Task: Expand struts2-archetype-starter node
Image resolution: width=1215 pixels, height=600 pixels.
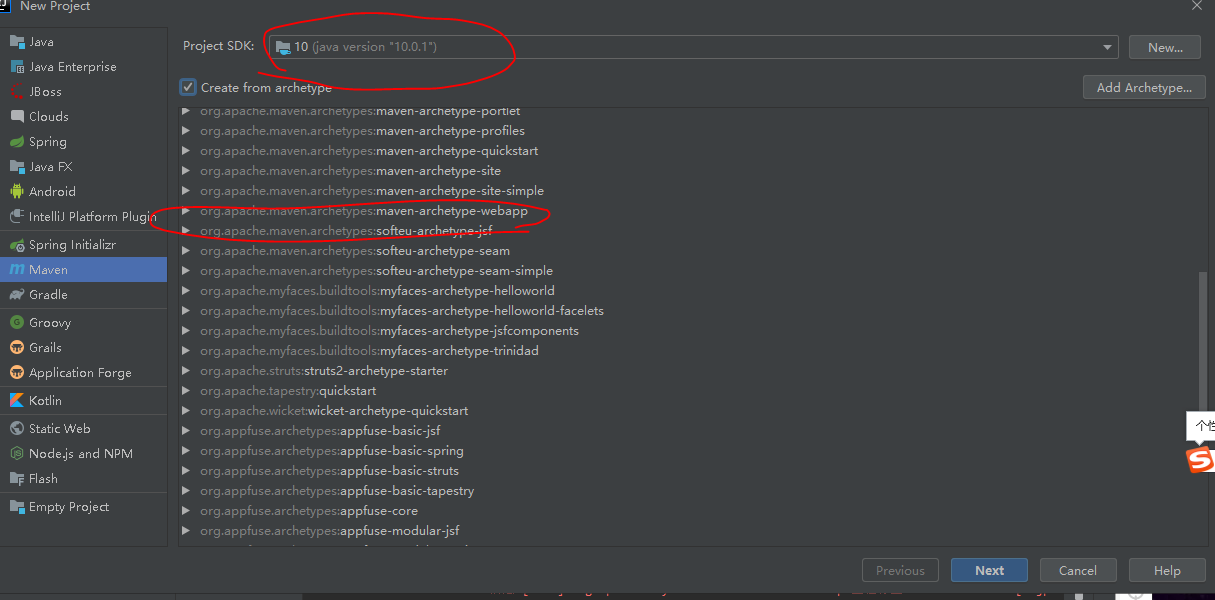Action: [186, 371]
